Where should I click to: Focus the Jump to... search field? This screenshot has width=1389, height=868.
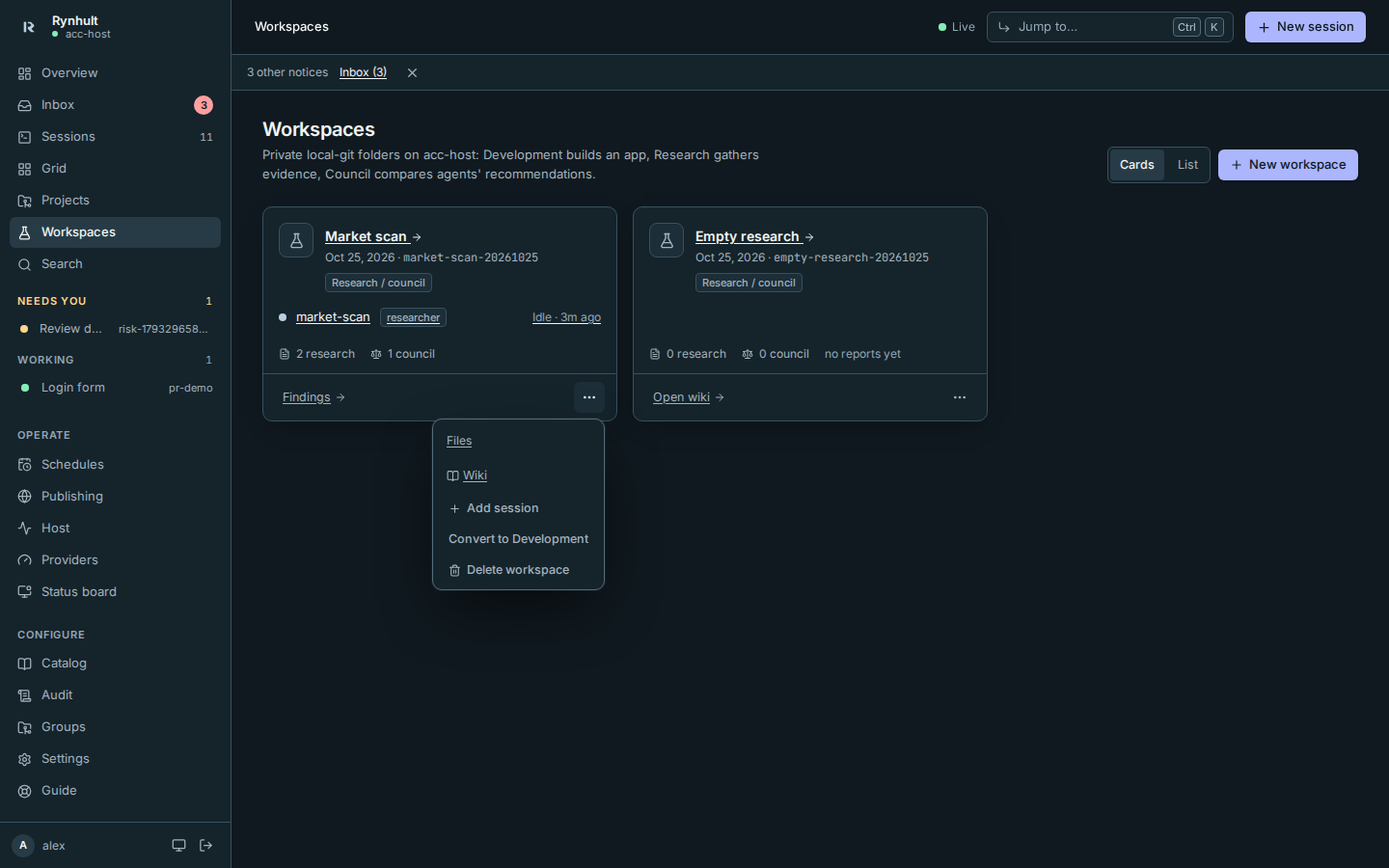pos(1109,27)
